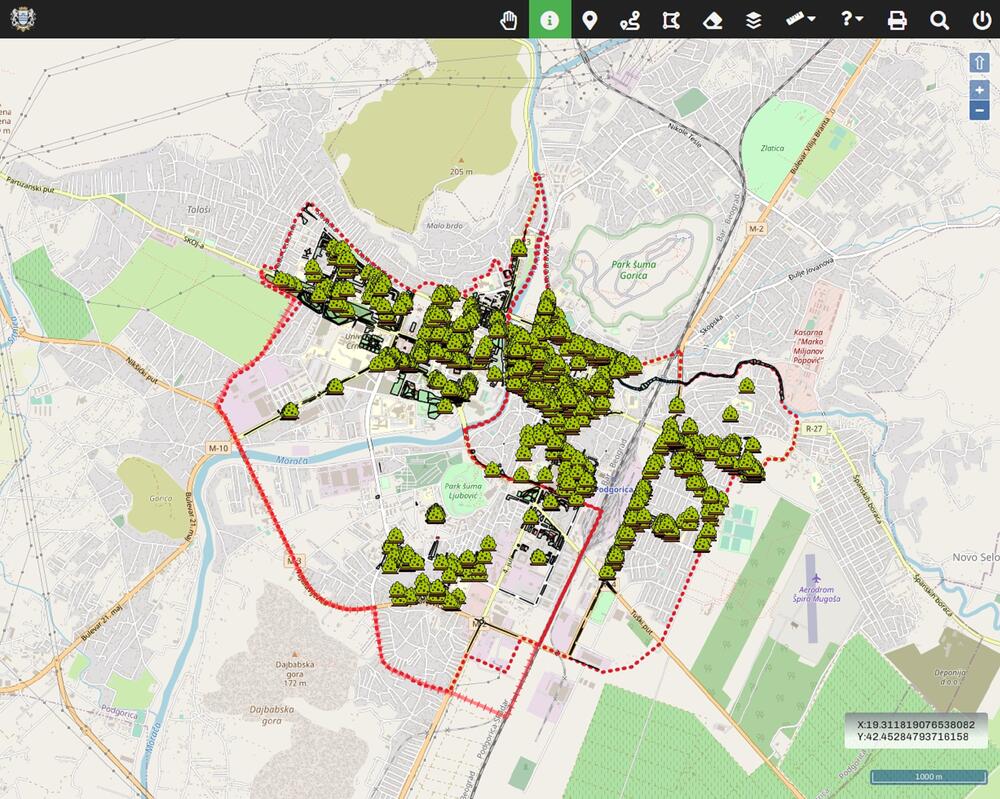Screen dimensions: 1000x799
Task: Print the current map view
Action: 897,20
